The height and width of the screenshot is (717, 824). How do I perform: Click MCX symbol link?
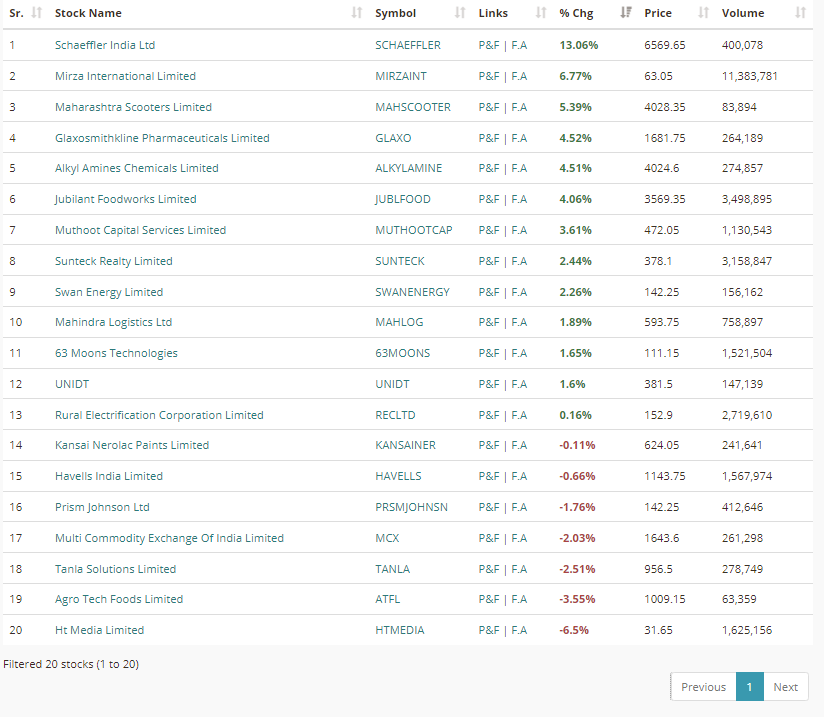tap(387, 538)
